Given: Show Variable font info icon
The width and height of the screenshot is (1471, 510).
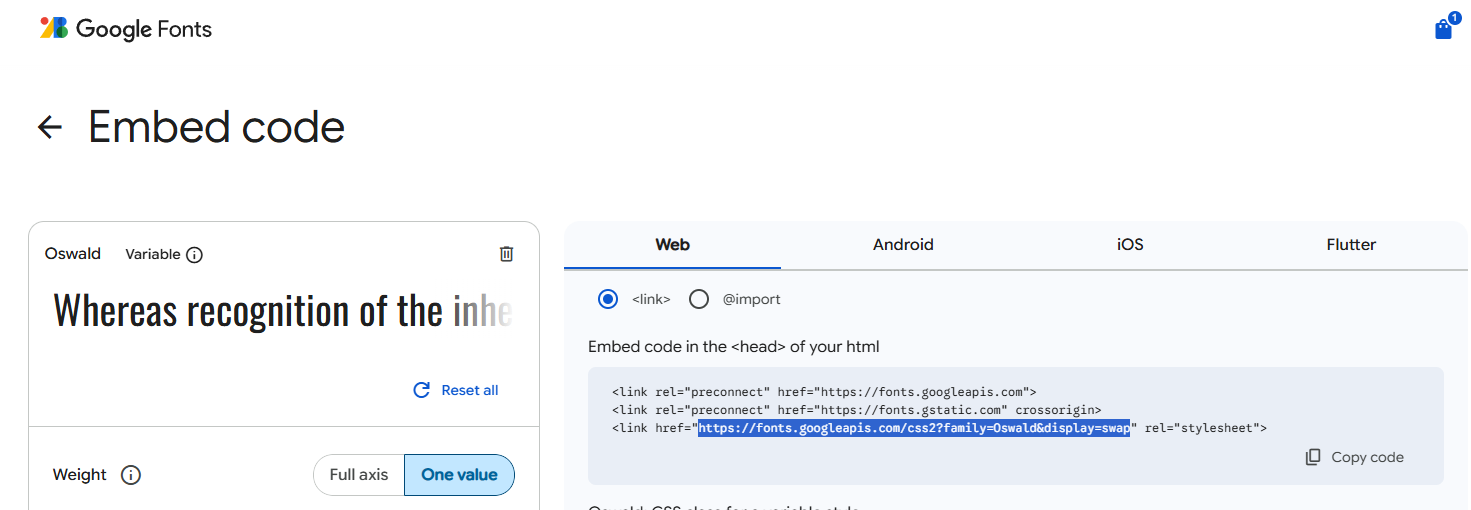Looking at the screenshot, I should pyautogui.click(x=195, y=255).
